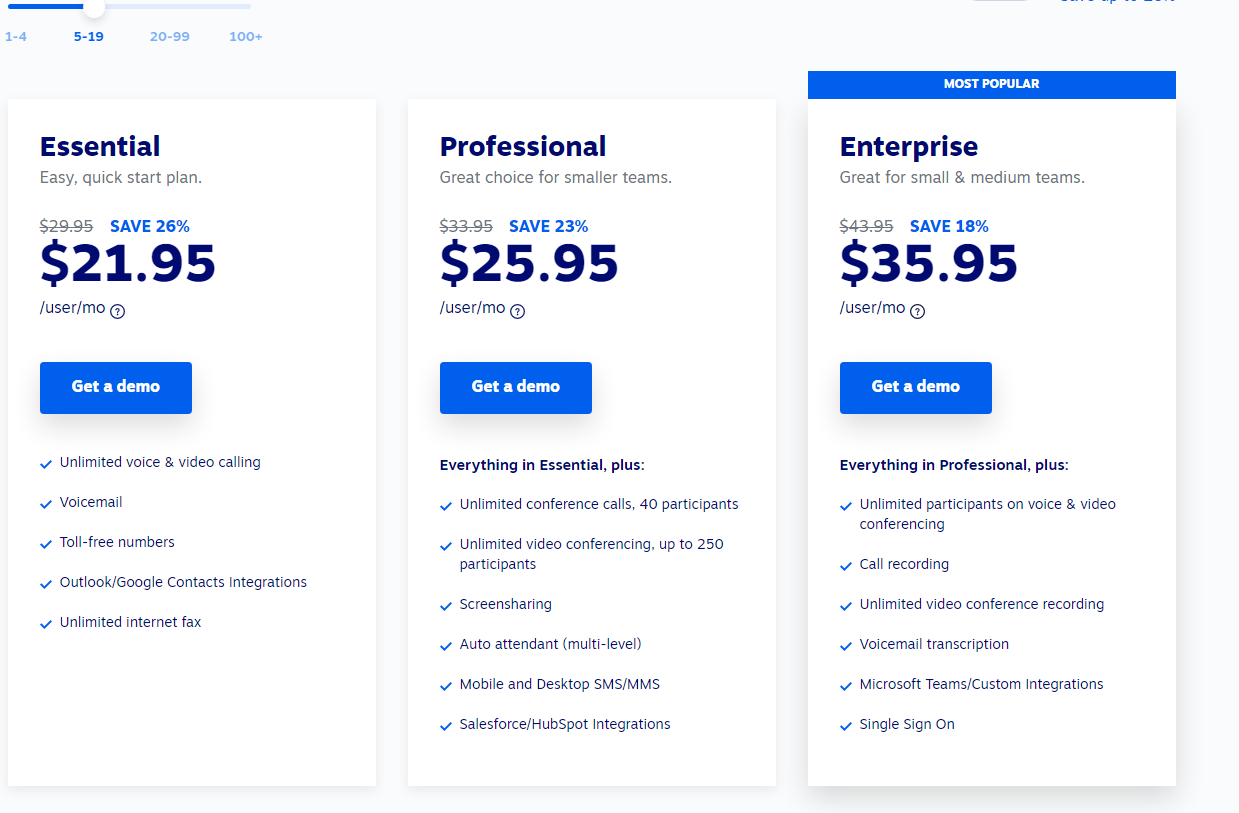Click the Enterprise plan heading
The image size is (1239, 813).
point(909,146)
